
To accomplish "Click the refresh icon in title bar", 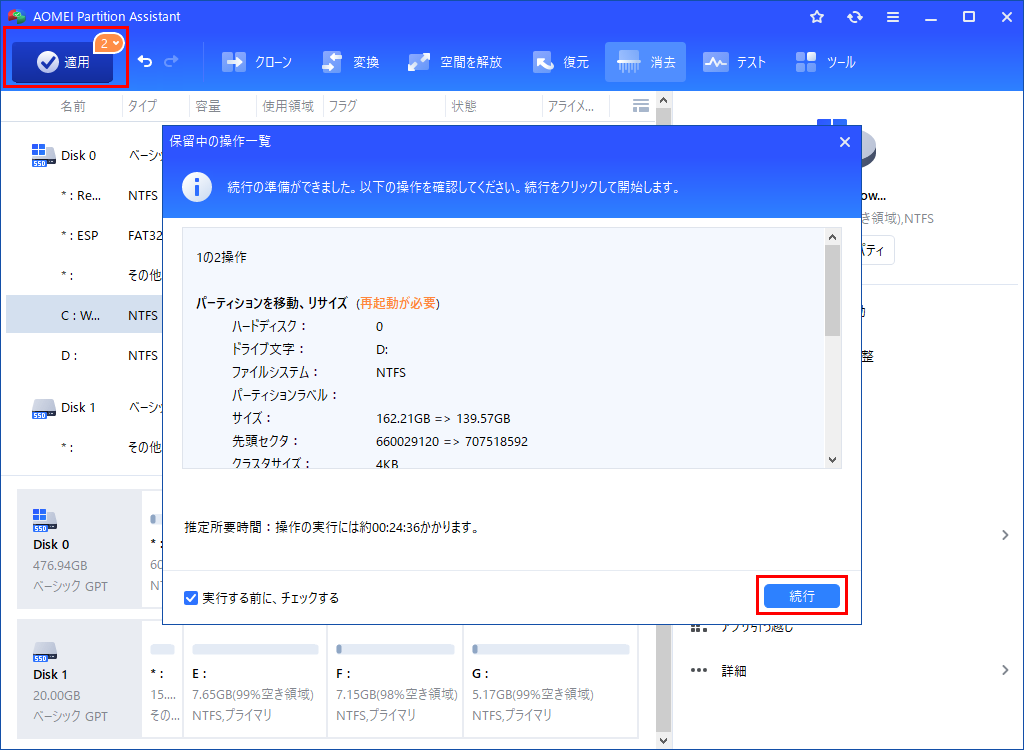I will tap(854, 17).
